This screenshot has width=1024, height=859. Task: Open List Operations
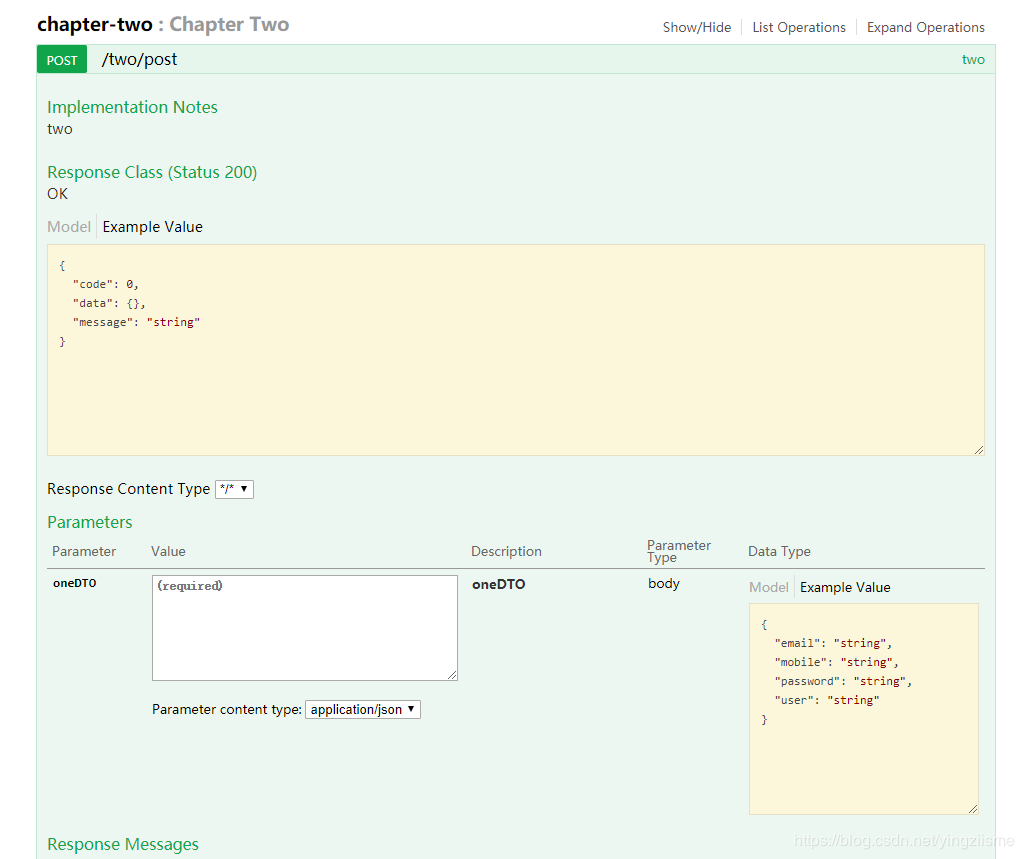click(799, 27)
